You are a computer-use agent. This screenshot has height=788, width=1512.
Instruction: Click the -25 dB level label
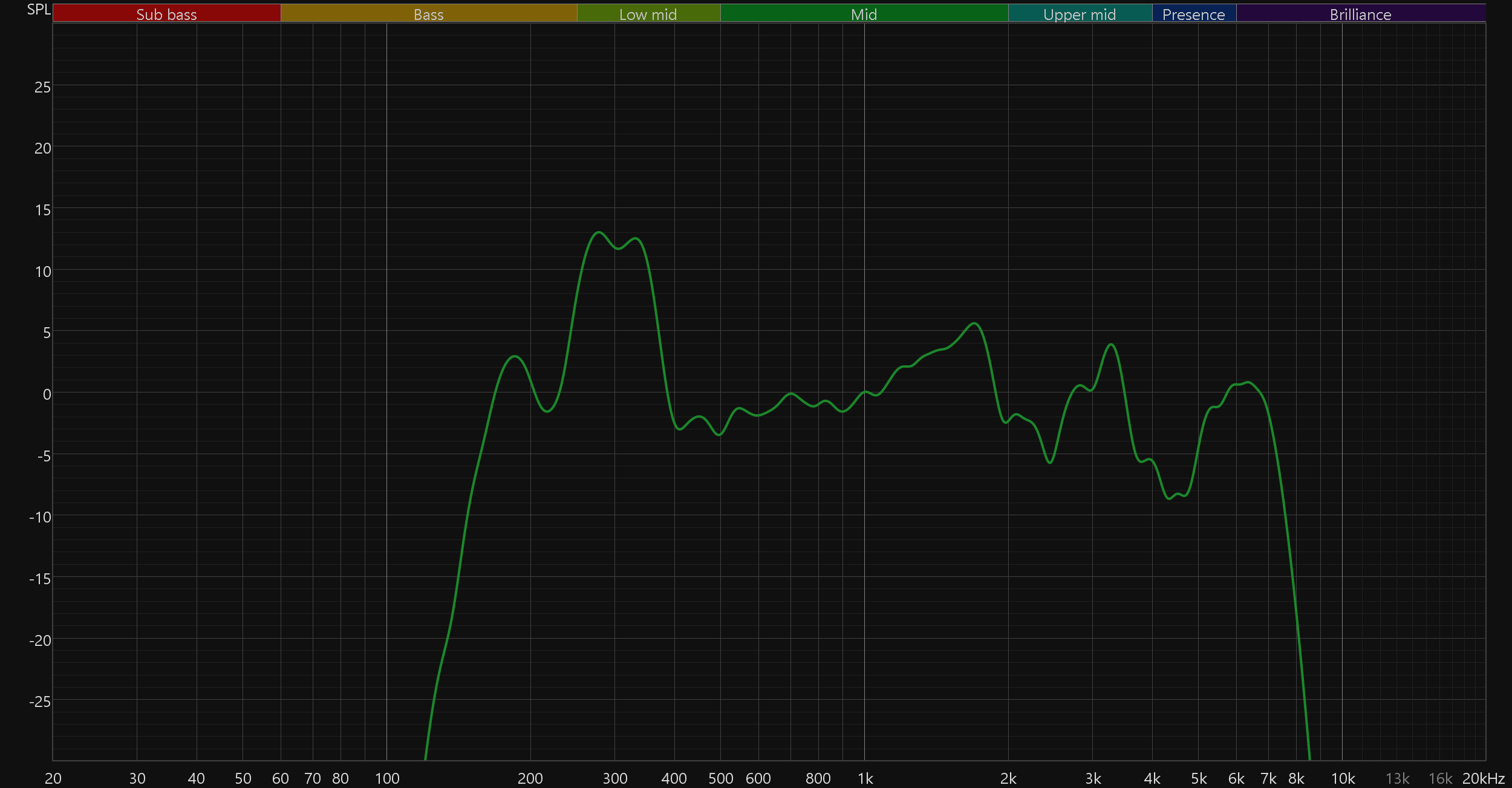pos(40,702)
